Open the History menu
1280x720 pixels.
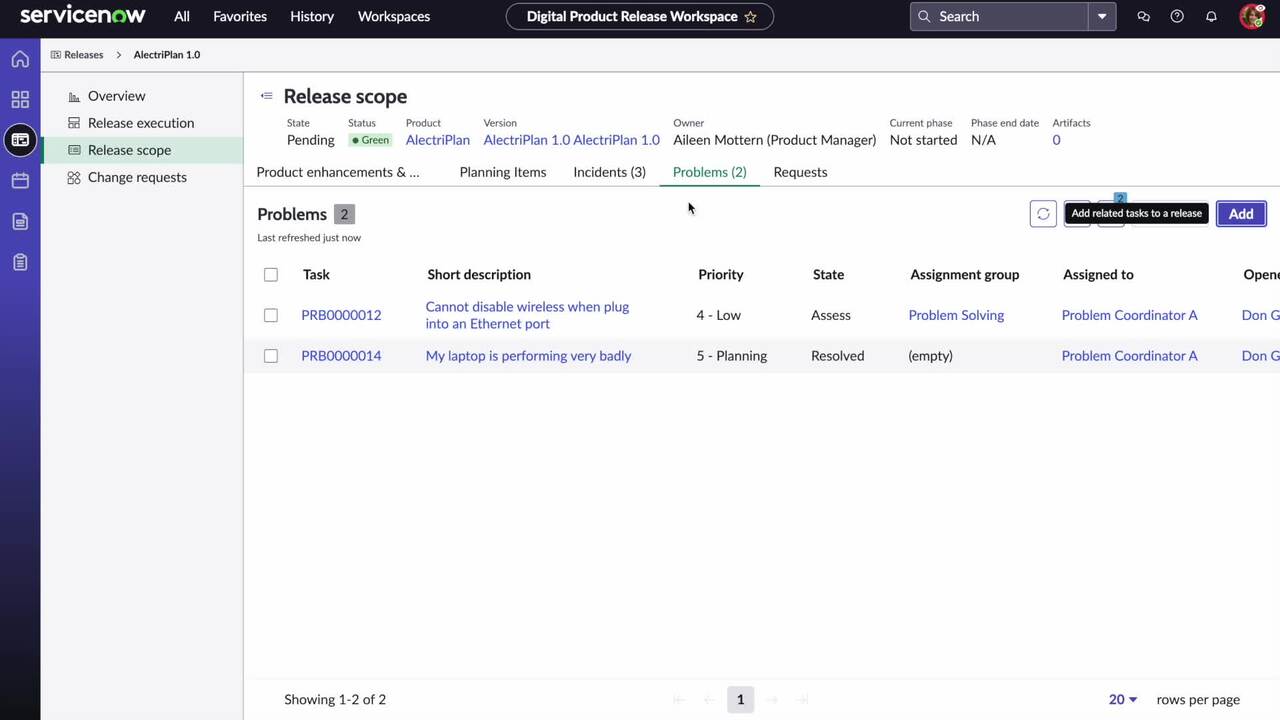click(x=312, y=16)
